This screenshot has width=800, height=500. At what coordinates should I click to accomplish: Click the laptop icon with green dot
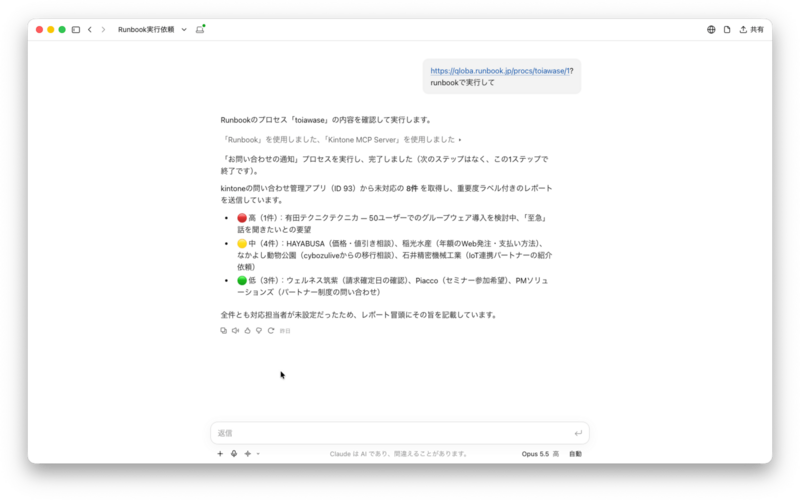(x=200, y=29)
